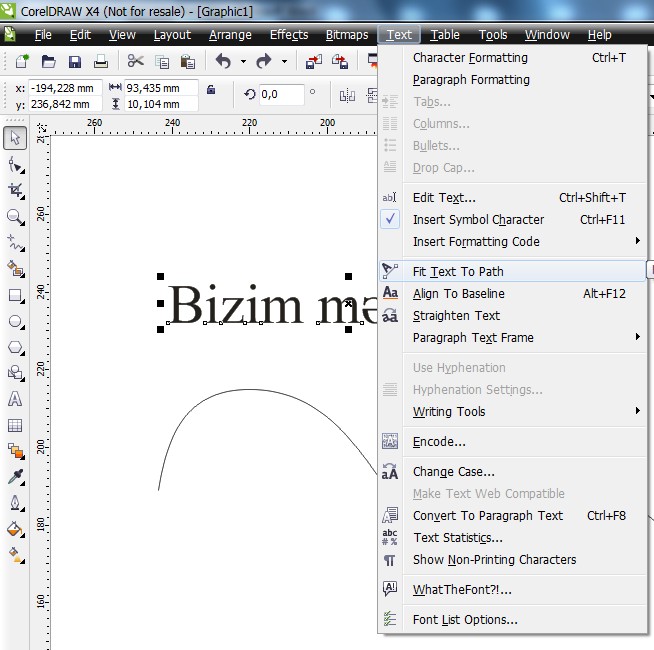The height and width of the screenshot is (650, 654).
Task: Click the Mirror horizontally button
Action: pos(347,96)
